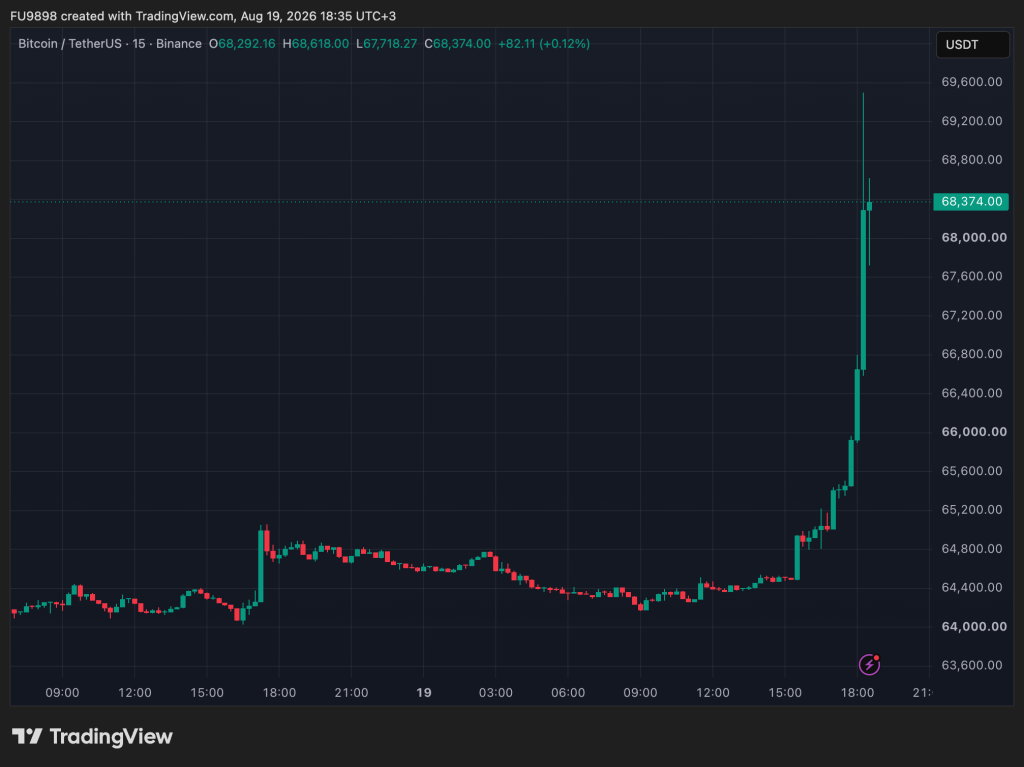Click the bold 64,000.00 price axis label

coord(974,627)
